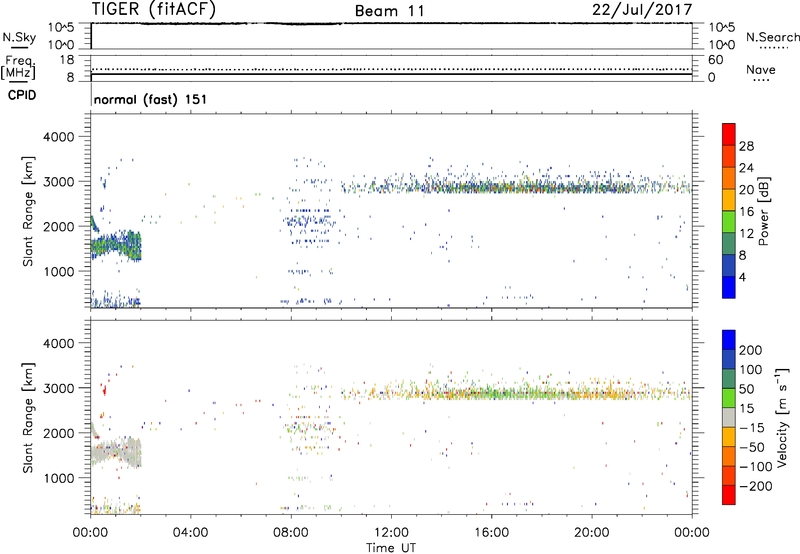Click the 60 tick on Nave axis
The width and height of the screenshot is (800, 554).
click(x=715, y=60)
